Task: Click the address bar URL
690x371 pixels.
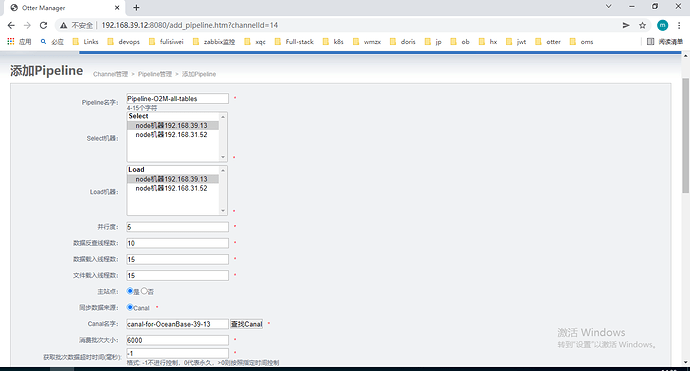Action: tap(190, 26)
